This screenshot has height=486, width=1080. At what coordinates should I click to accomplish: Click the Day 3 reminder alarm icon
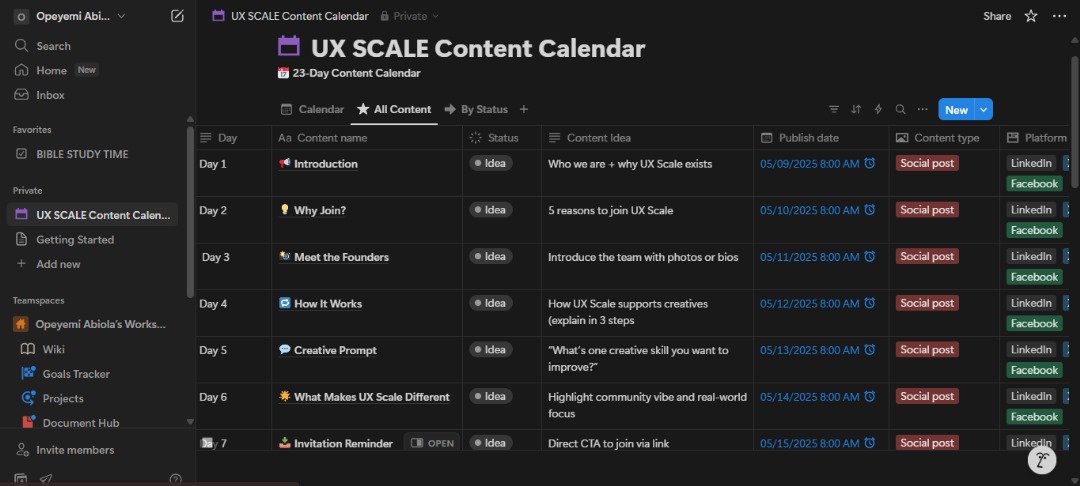870,256
